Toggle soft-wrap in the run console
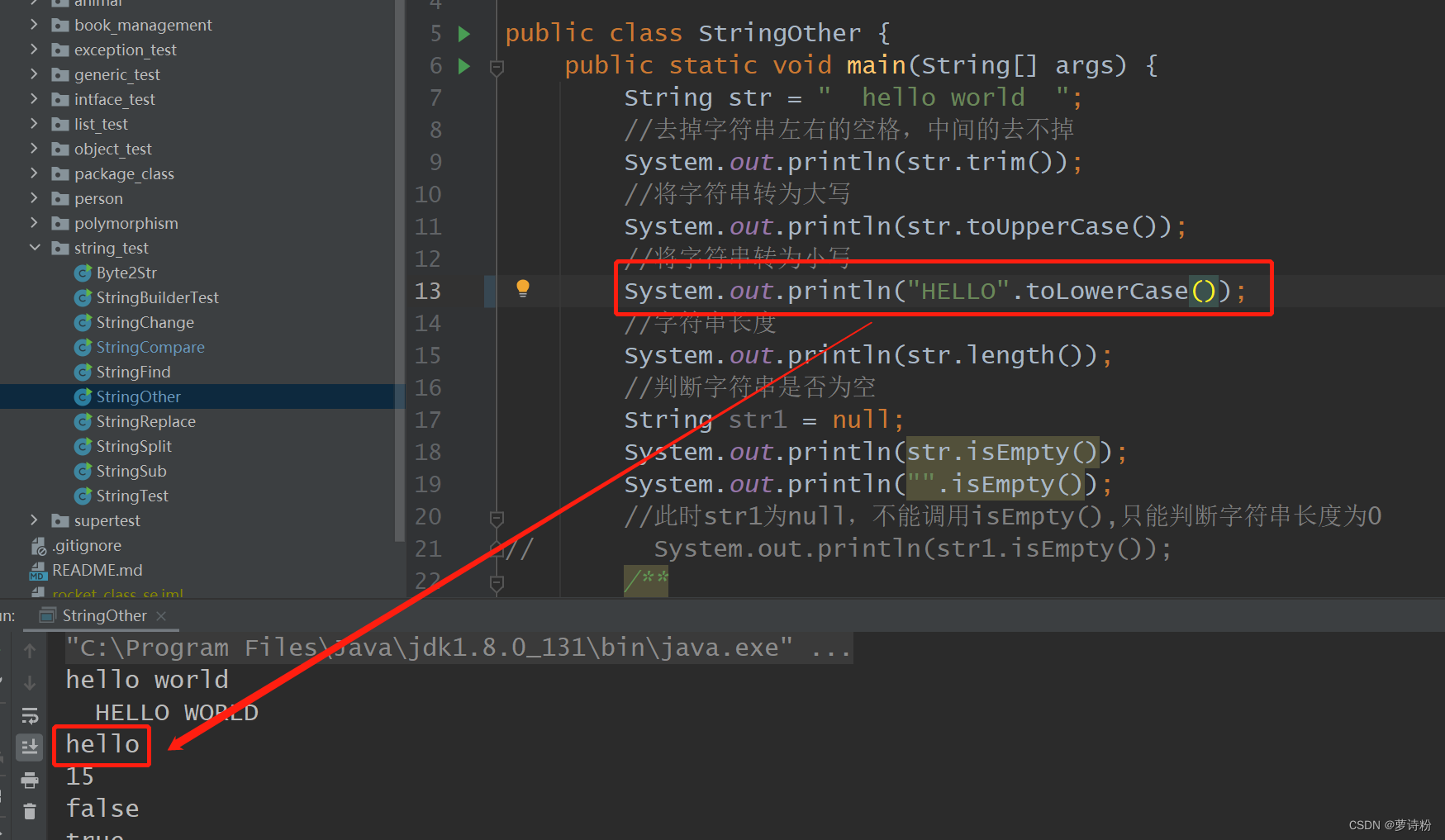 tap(30, 715)
